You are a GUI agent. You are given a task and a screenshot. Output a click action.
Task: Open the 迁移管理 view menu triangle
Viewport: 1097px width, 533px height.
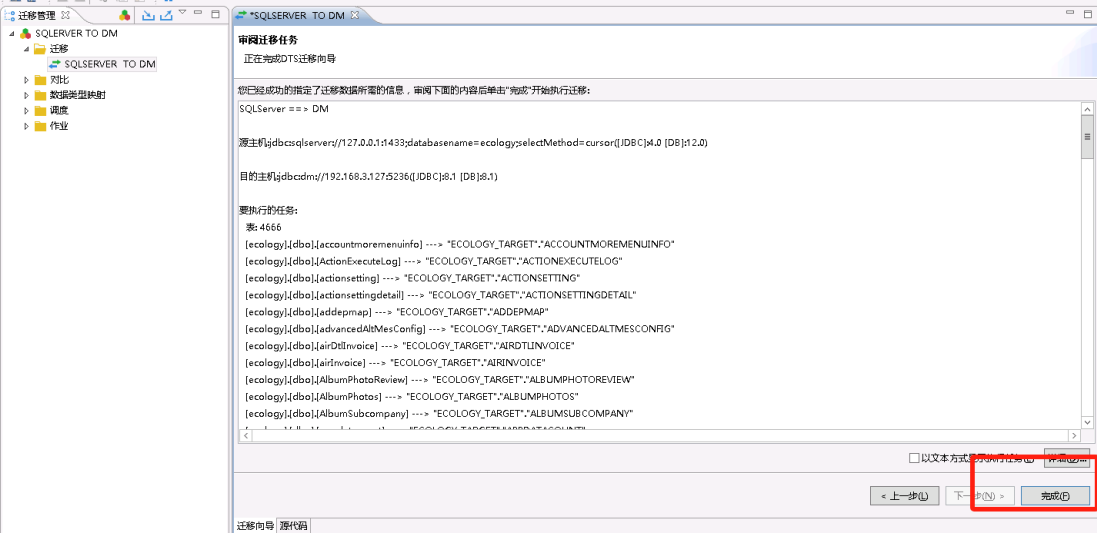pyautogui.click(x=183, y=13)
